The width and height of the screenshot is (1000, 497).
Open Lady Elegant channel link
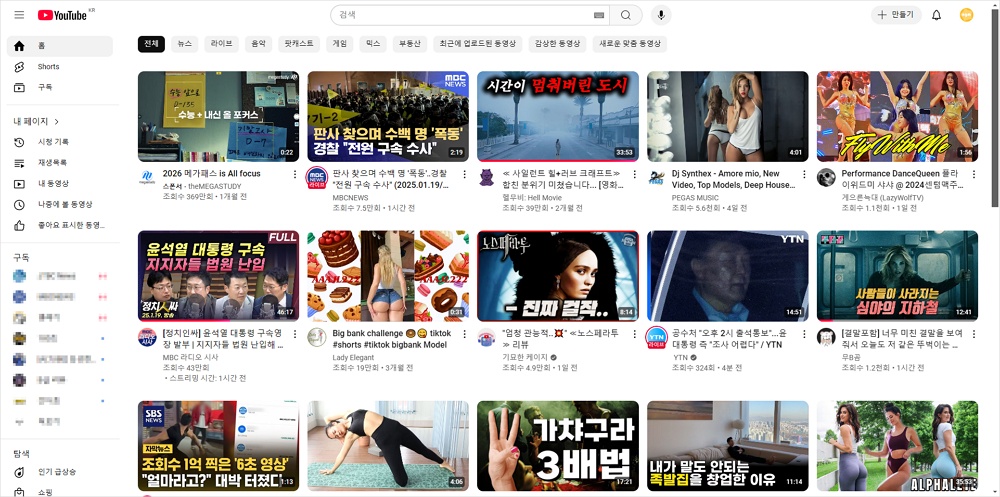[353, 357]
